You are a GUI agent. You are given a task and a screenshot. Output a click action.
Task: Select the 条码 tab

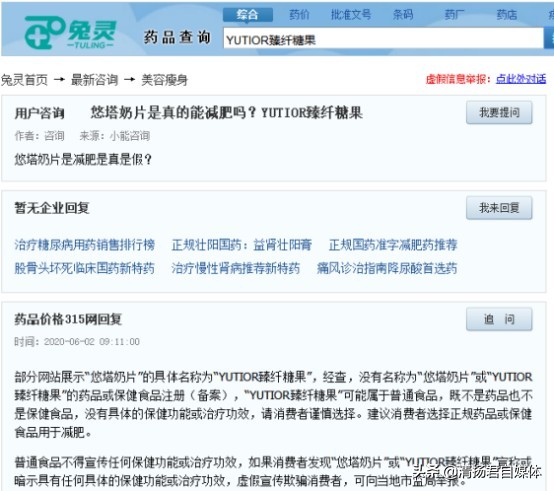click(403, 15)
